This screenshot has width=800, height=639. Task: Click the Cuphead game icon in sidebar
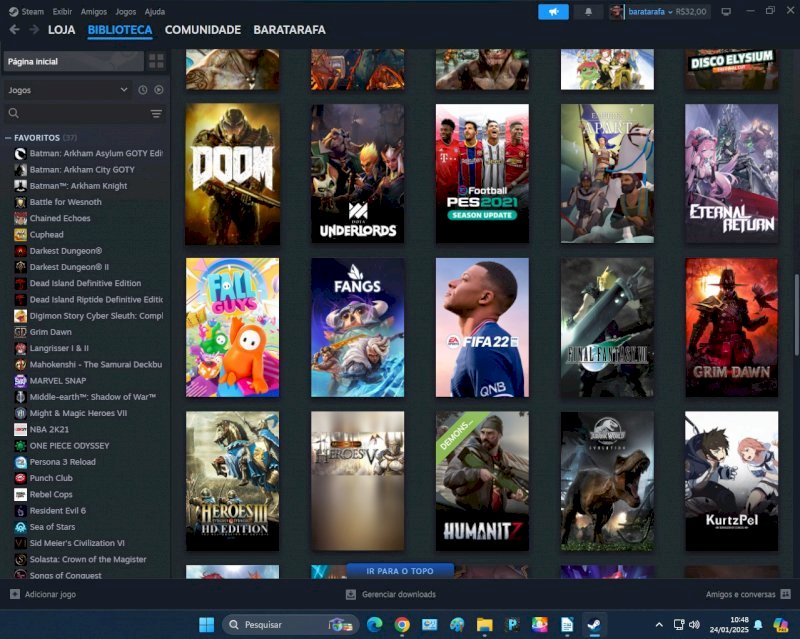pos(20,235)
